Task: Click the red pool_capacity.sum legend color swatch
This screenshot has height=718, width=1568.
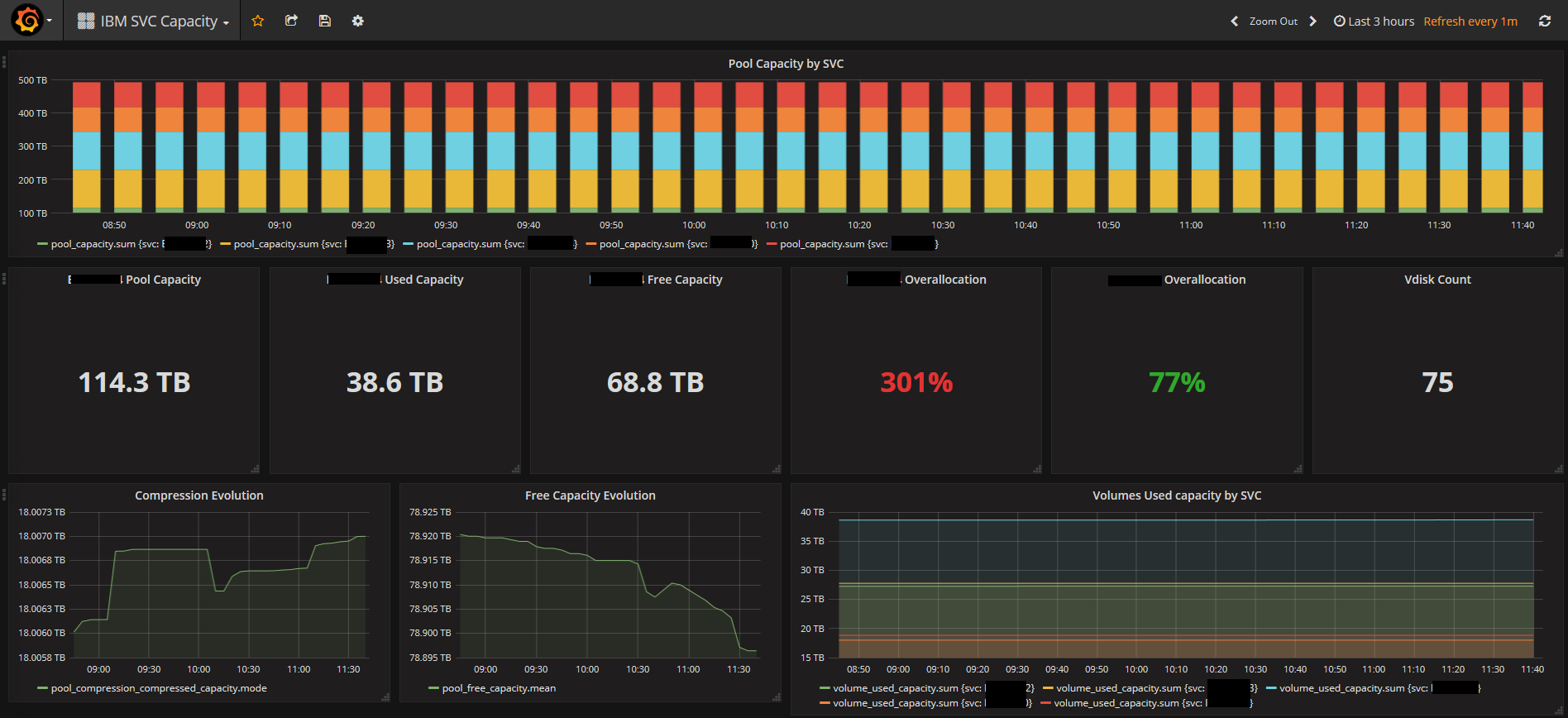Action: click(772, 244)
